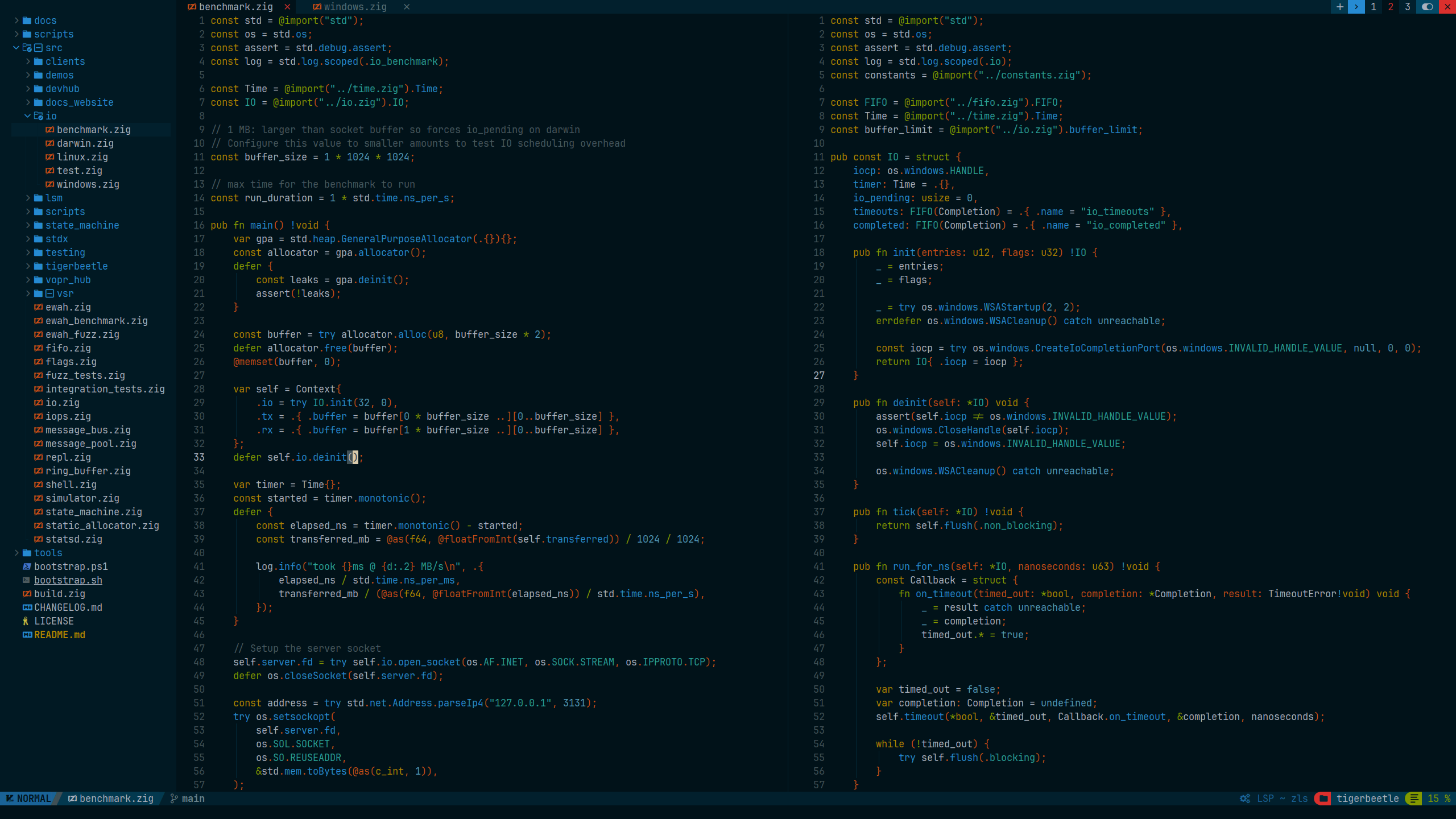The height and width of the screenshot is (819, 1456).
Task: Expand the lsm folder
Action: [x=28, y=198]
